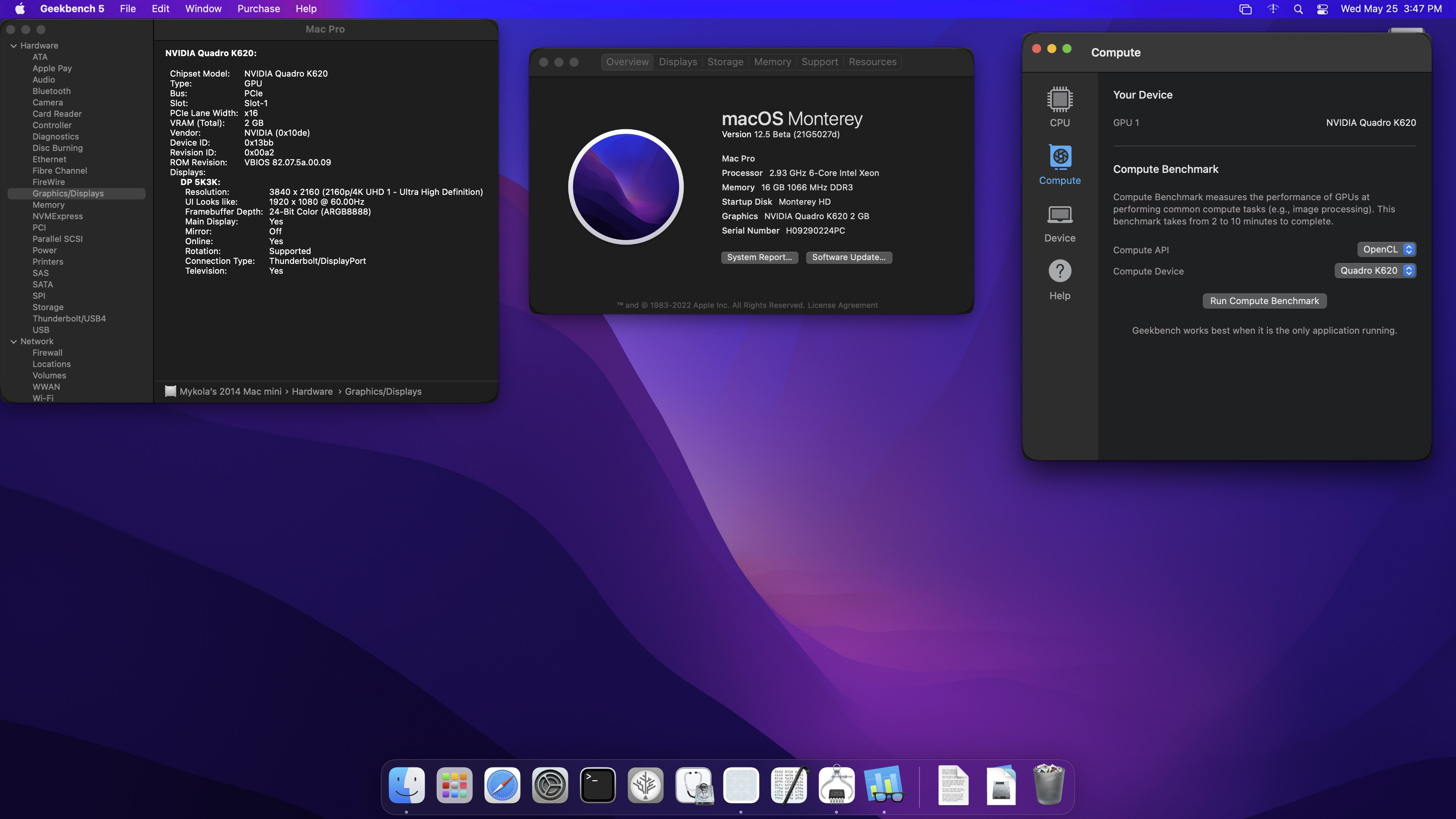Open the Device section in Geekbench sidebar
This screenshot has height=819, width=1456.
pyautogui.click(x=1060, y=215)
